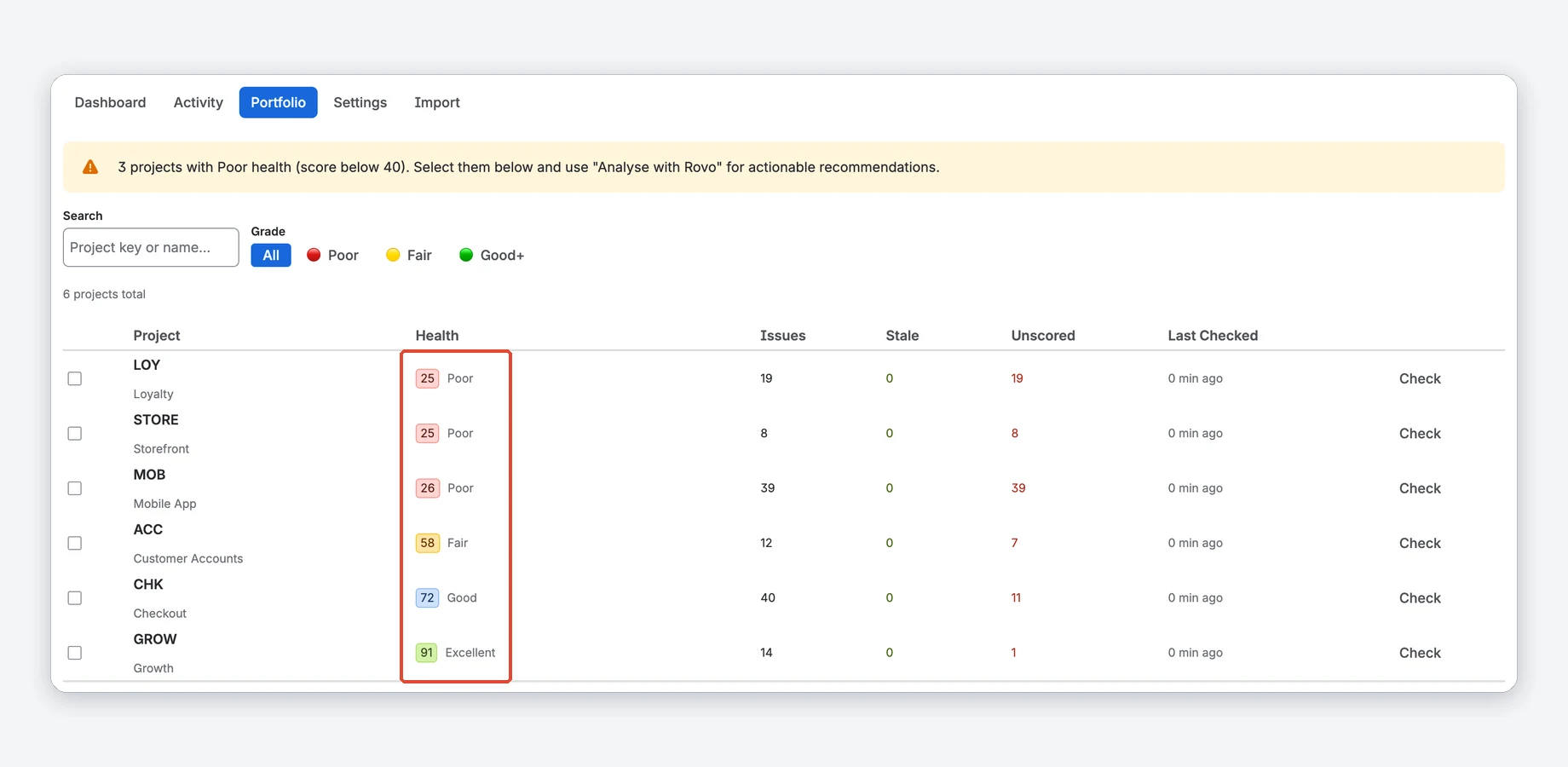Run Check for the ACC project
The width and height of the screenshot is (1568, 767).
coord(1420,543)
